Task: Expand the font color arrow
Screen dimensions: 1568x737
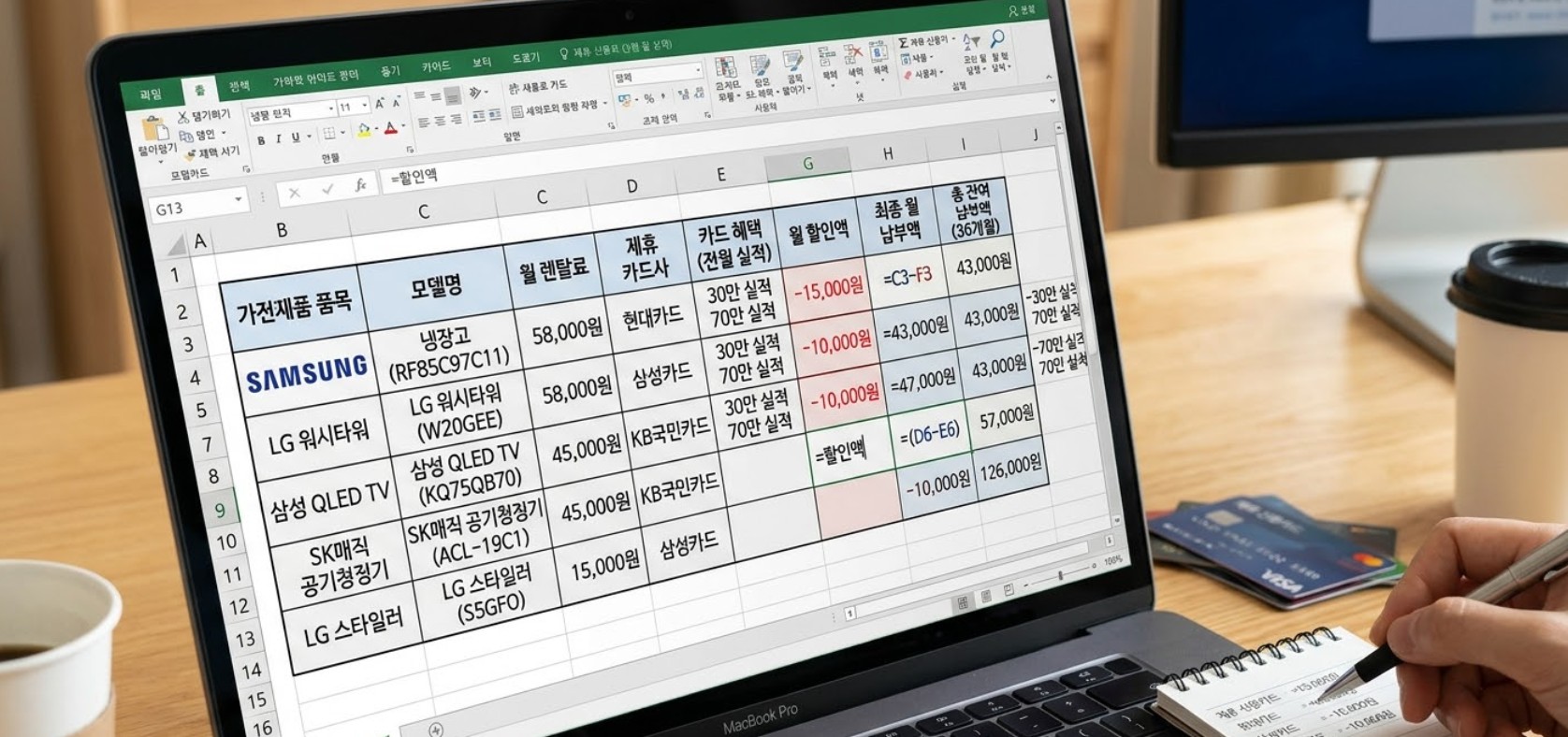Action: pyautogui.click(x=403, y=126)
